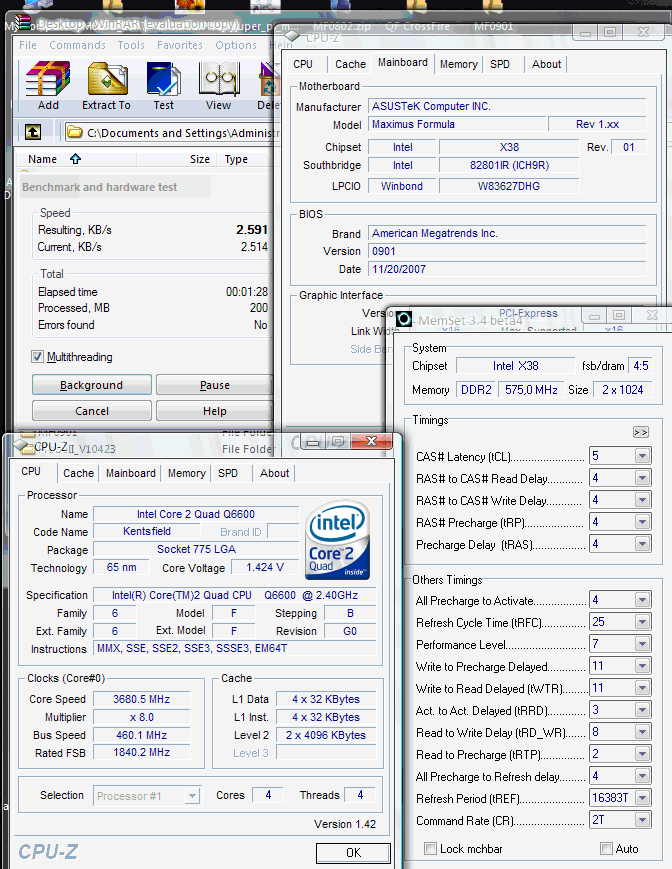Screen dimensions: 672x869
Task: Switch to SPD tab in upper CPU-Z window
Action: (x=500, y=64)
